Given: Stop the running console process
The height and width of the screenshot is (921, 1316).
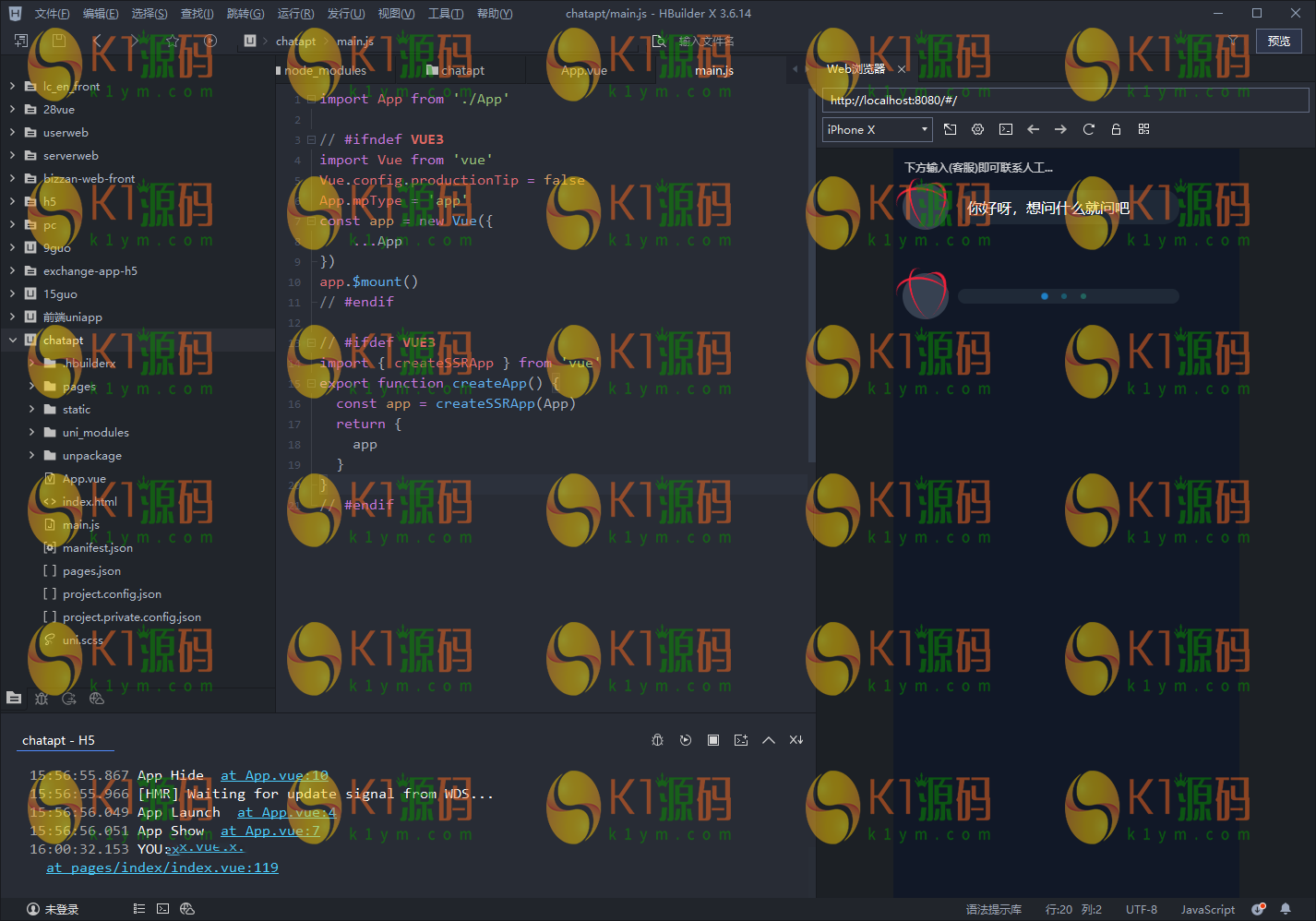Looking at the screenshot, I should [713, 740].
